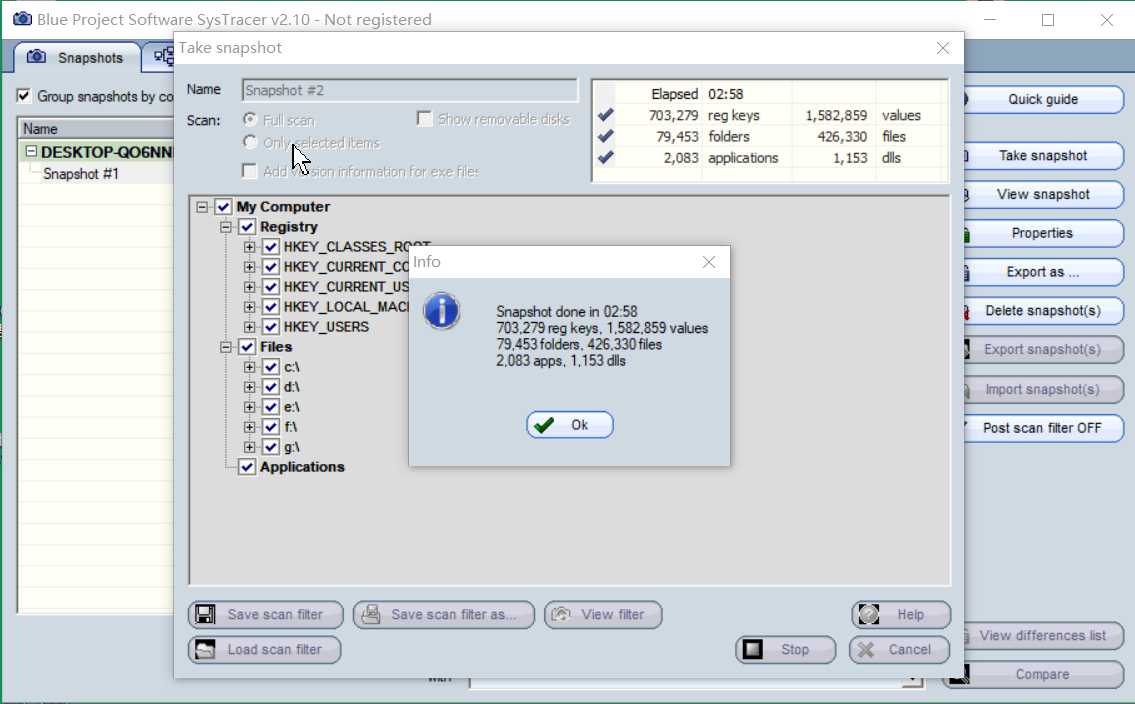Toggle Add version information for exe files
Screen dimensions: 1135x704
pyautogui.click(x=250, y=171)
